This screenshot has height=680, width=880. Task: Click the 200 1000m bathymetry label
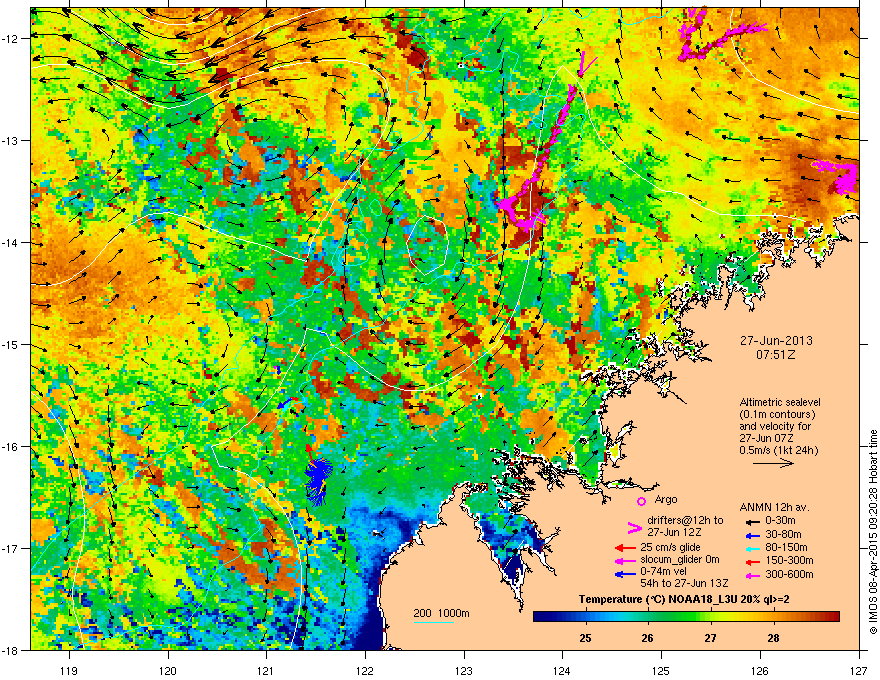441,613
